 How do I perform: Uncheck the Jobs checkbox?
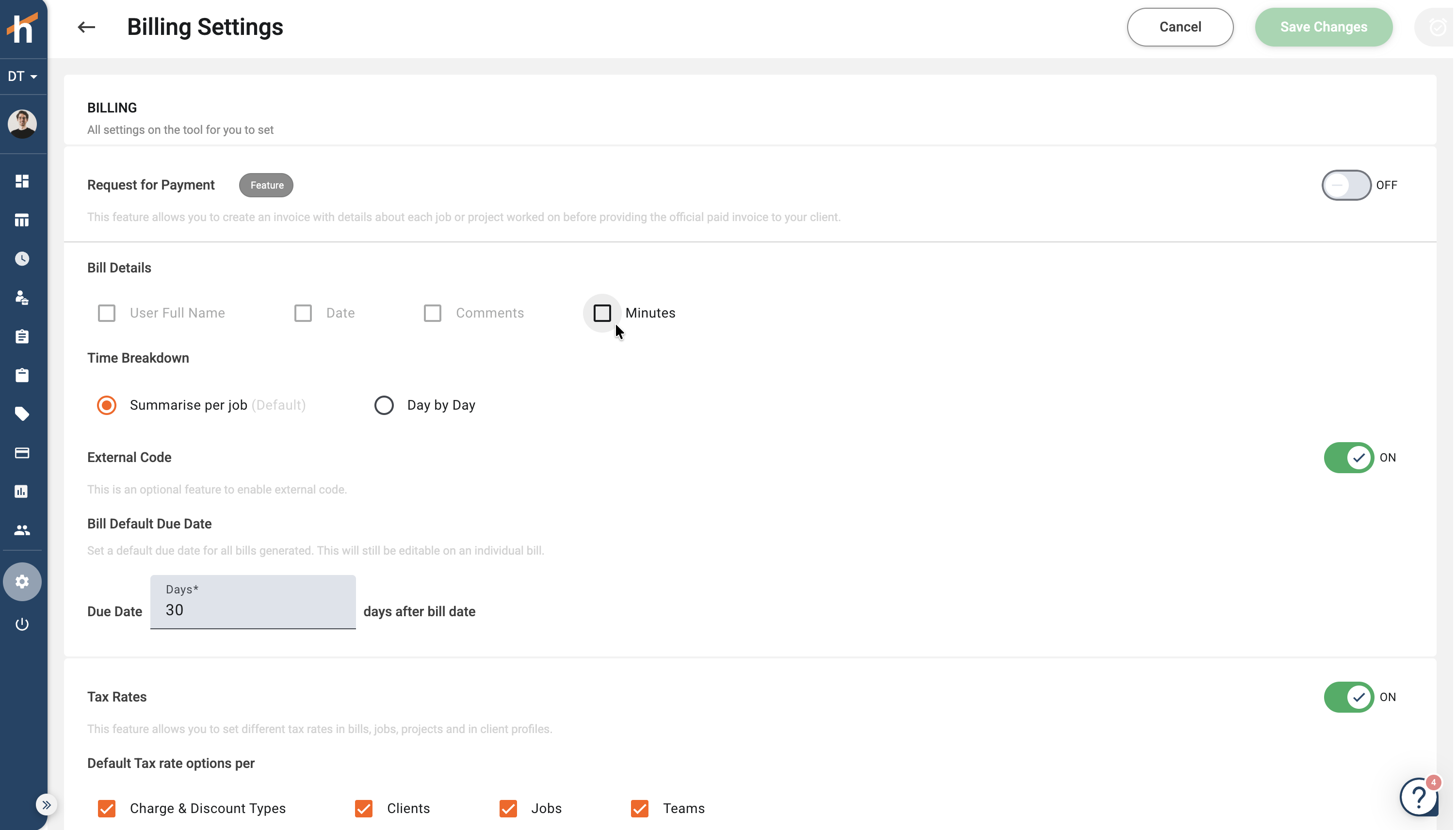click(508, 808)
